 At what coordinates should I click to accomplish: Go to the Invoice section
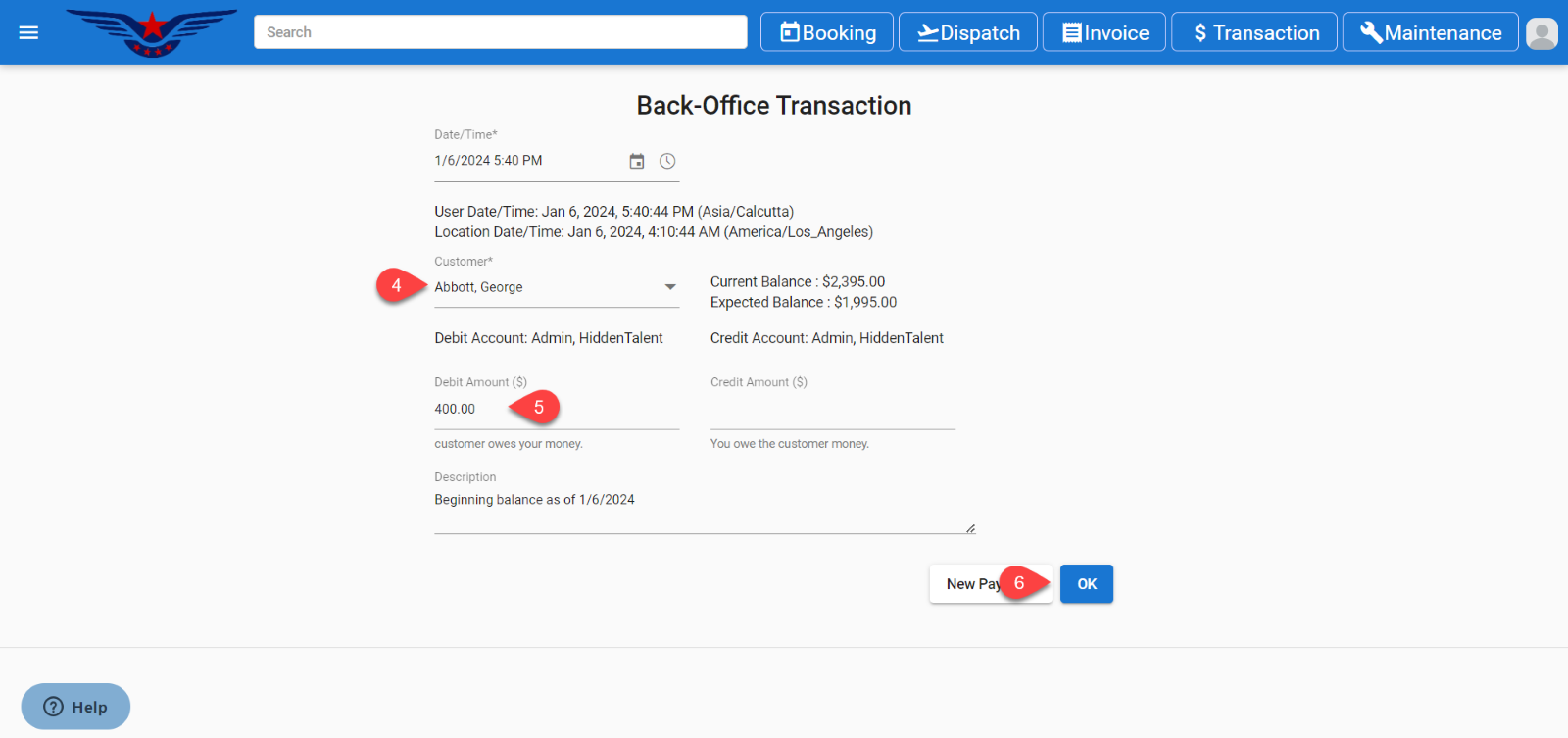click(x=1104, y=32)
